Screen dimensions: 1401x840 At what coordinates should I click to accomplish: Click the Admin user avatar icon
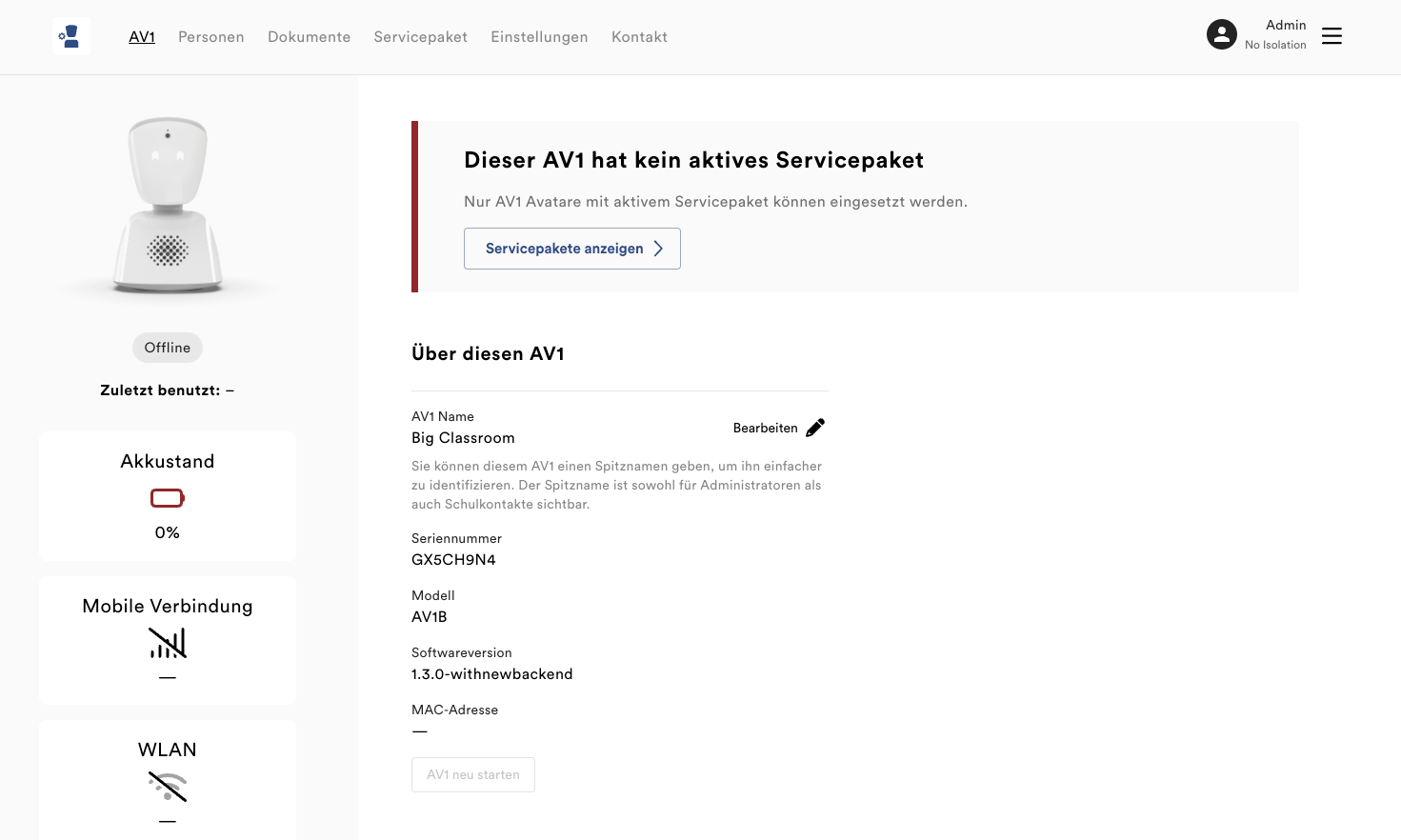[1221, 34]
